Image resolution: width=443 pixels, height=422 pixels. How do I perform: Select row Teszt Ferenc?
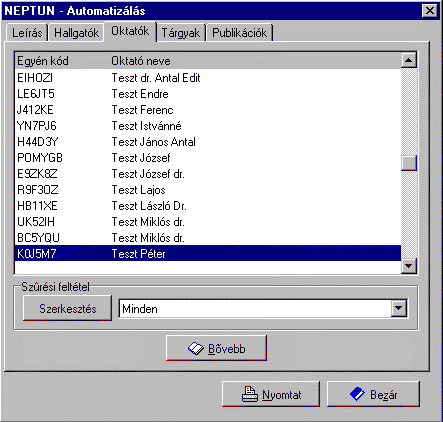208,110
